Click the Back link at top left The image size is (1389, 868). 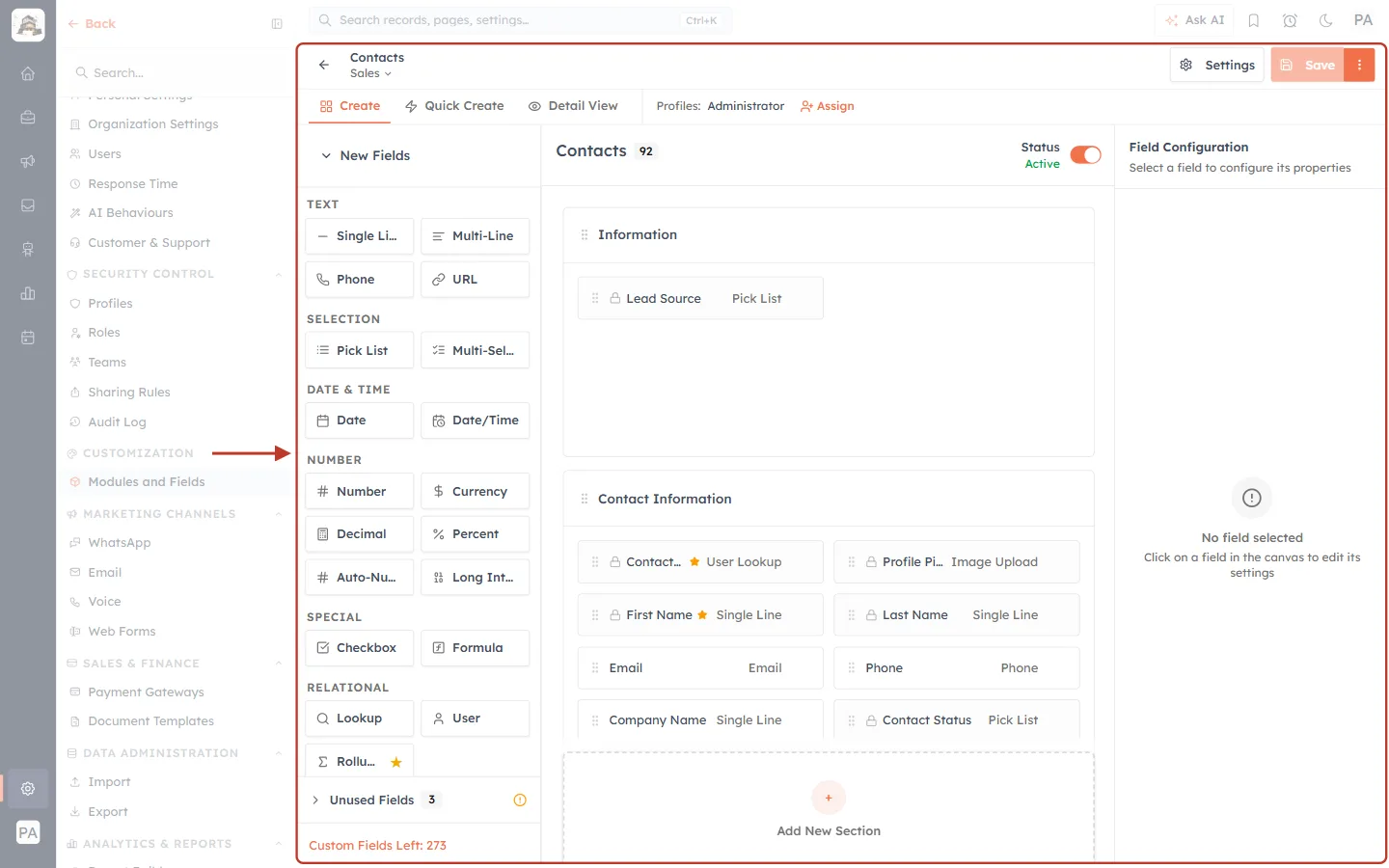point(92,24)
